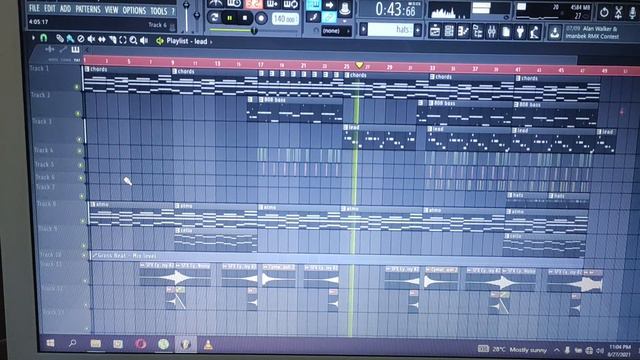
Task: Mute Track 4 via its green light
Action: [x=80, y=151]
